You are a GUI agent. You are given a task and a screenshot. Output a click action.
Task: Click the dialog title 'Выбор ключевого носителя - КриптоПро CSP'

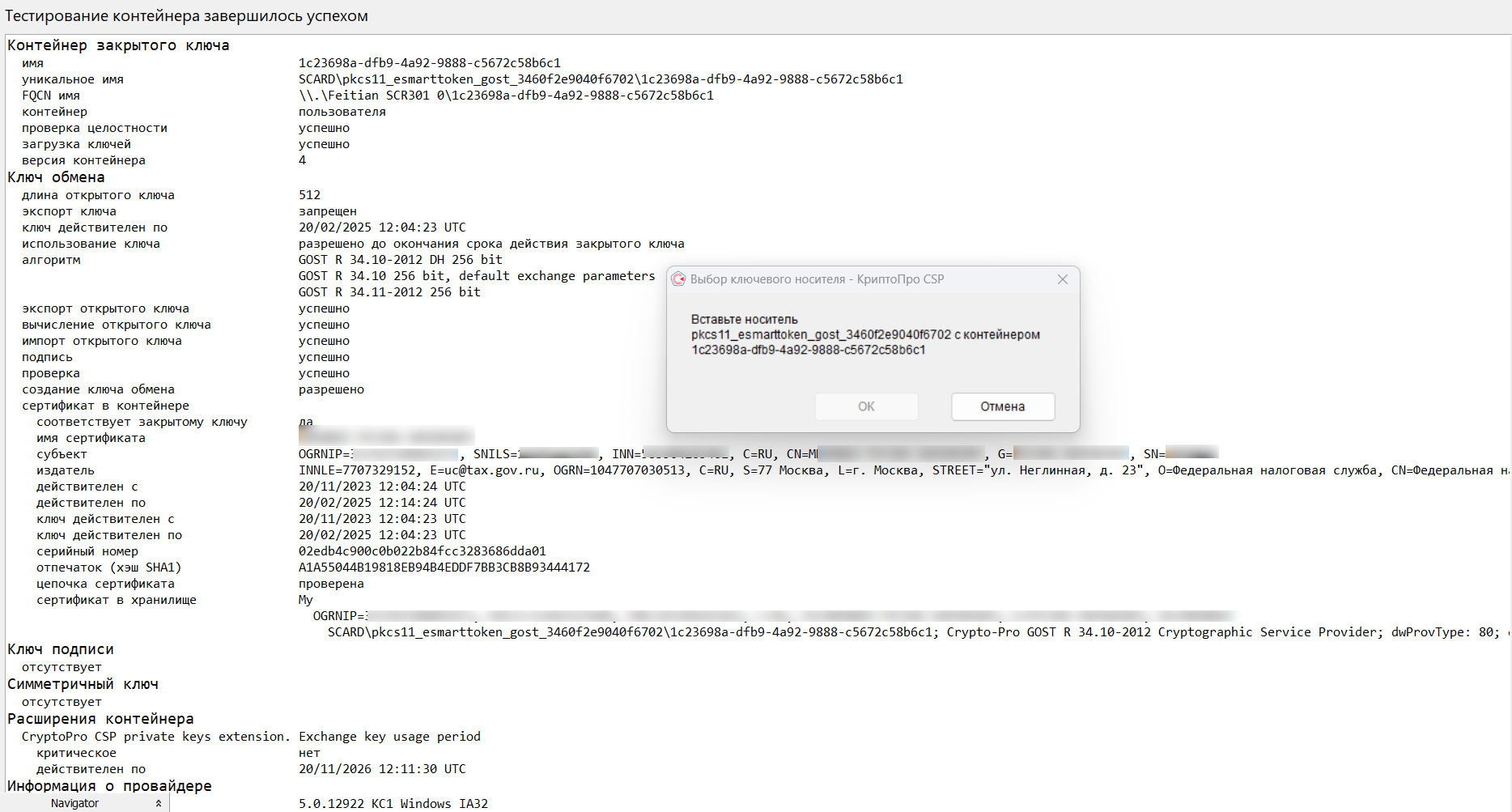817,279
